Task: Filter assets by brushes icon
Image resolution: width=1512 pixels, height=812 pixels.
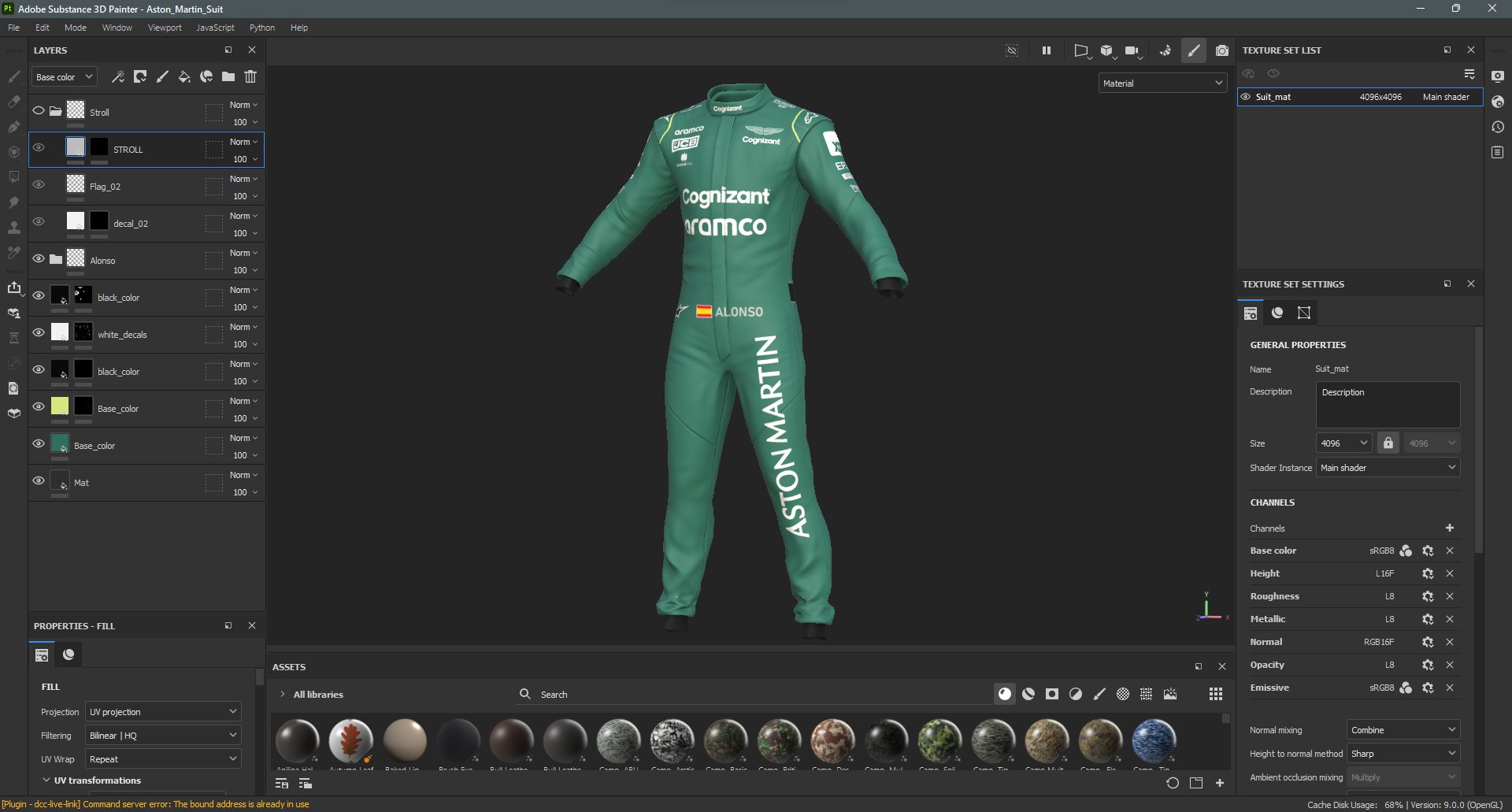Action: (x=1099, y=694)
